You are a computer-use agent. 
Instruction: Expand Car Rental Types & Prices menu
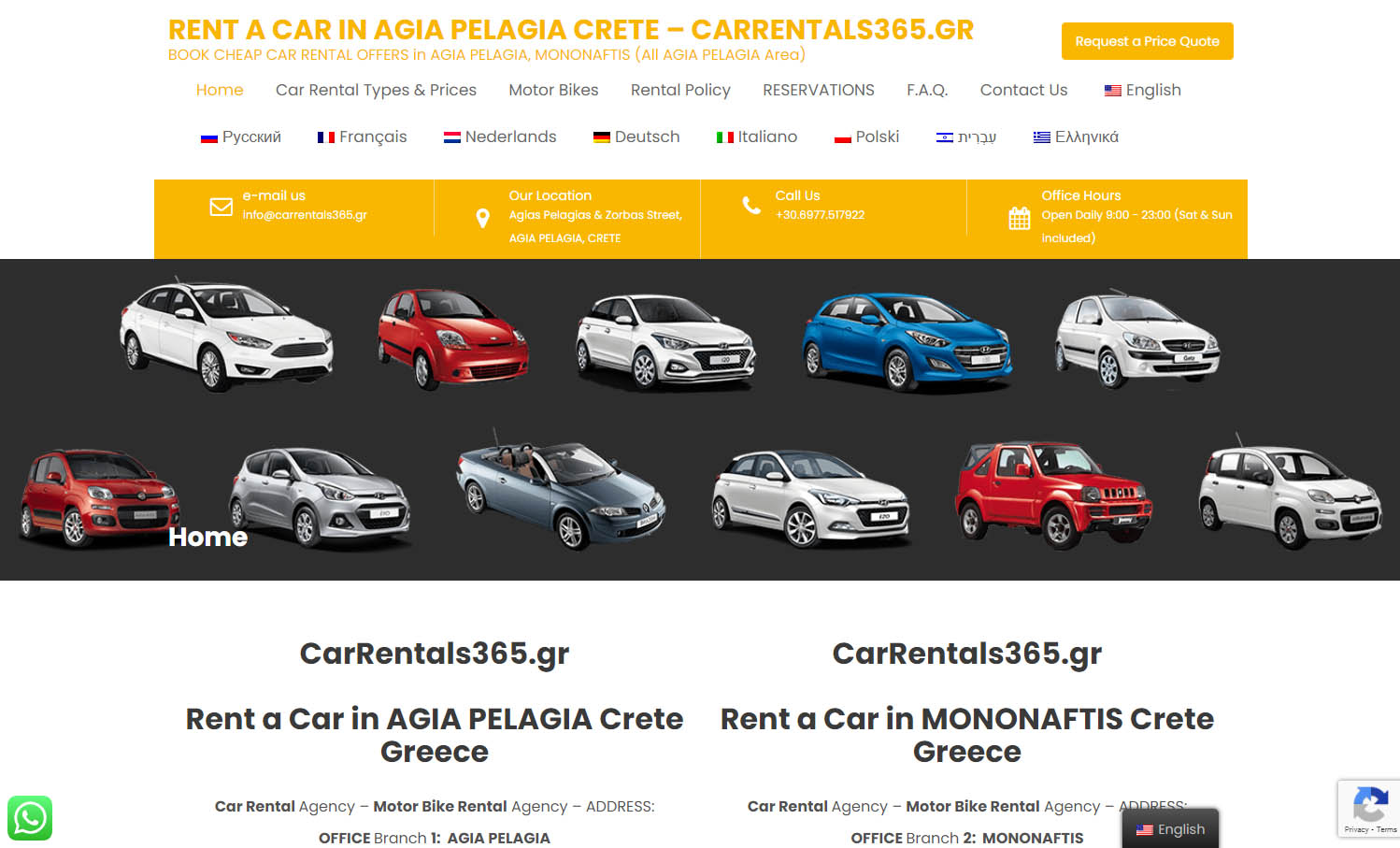(x=376, y=90)
